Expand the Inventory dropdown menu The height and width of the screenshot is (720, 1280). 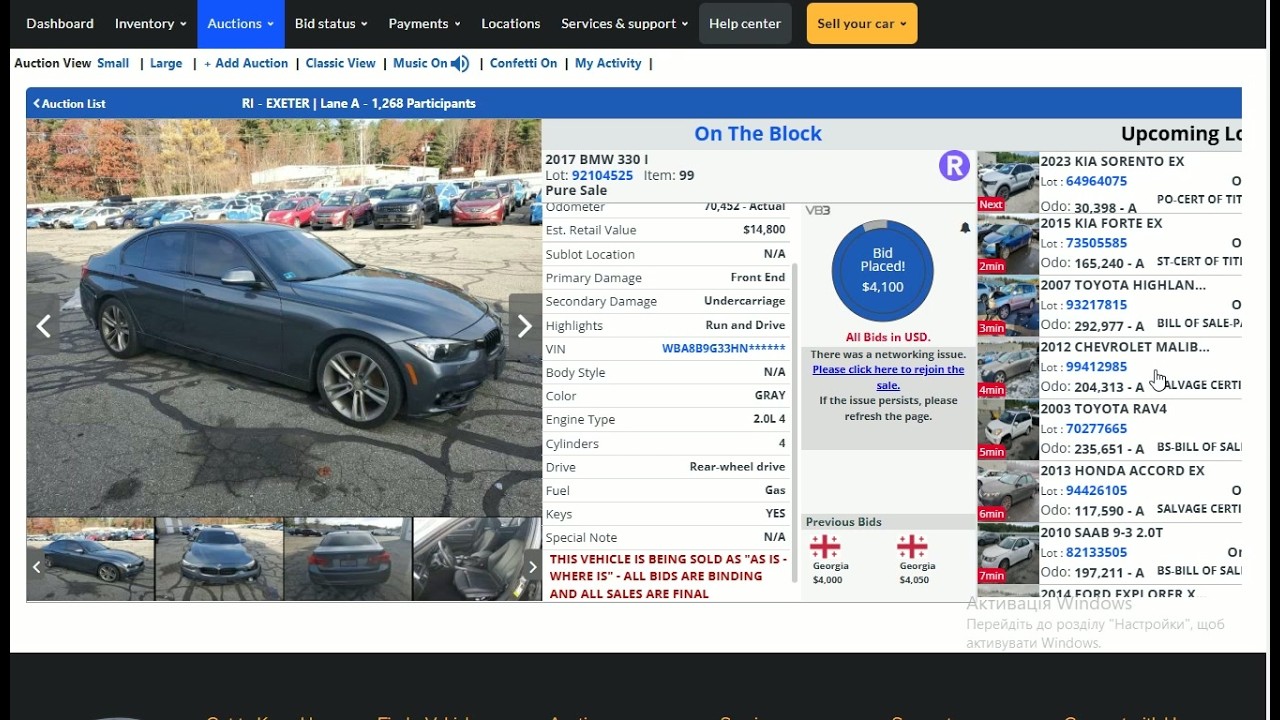coord(150,23)
